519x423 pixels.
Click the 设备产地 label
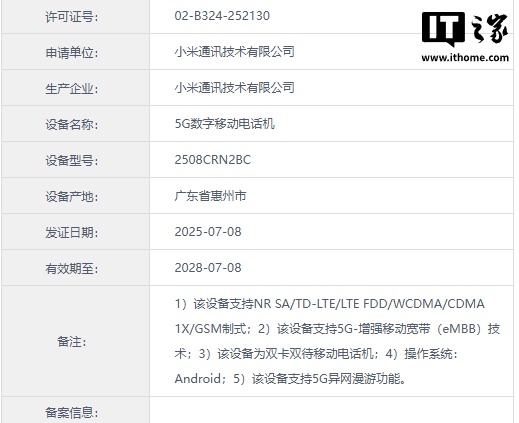click(72, 197)
